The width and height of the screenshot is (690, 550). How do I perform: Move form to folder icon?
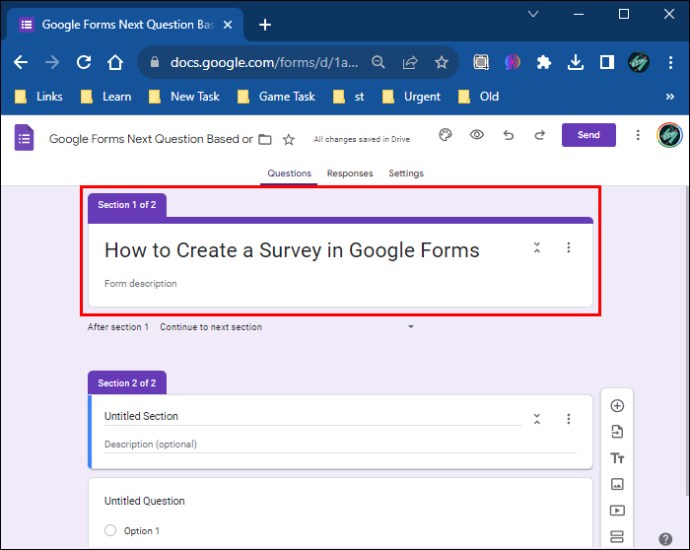tap(264, 139)
